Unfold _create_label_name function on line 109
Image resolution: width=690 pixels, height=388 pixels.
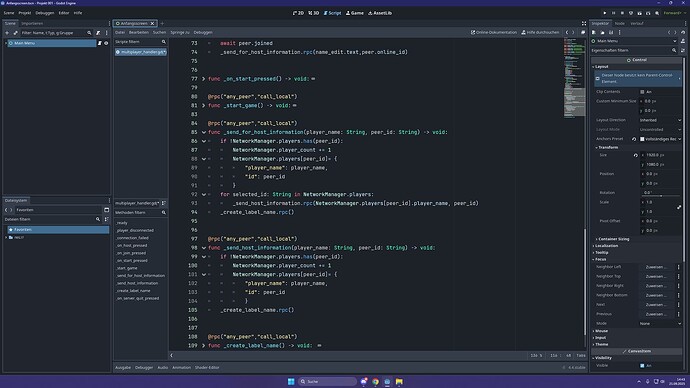tap(203, 345)
